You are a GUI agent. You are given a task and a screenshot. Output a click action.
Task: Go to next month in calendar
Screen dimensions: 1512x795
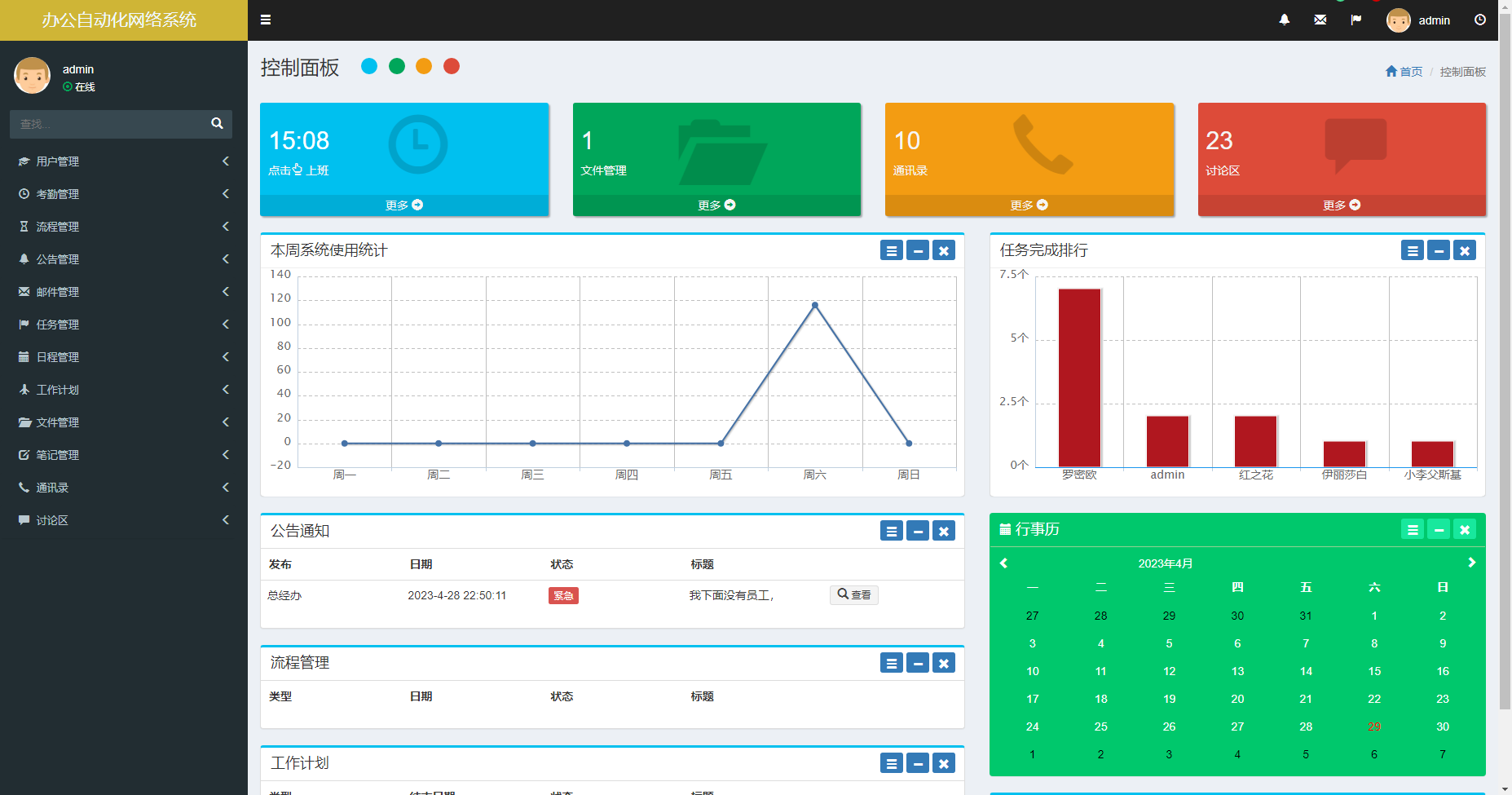1471,563
